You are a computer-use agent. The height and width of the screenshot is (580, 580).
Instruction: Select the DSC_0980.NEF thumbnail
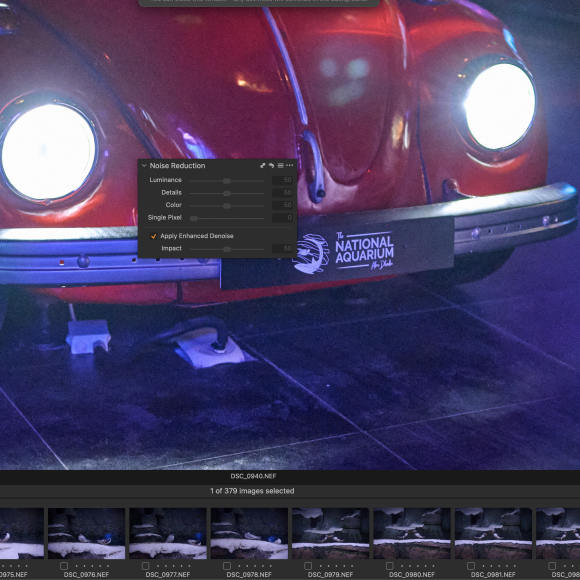(x=412, y=533)
